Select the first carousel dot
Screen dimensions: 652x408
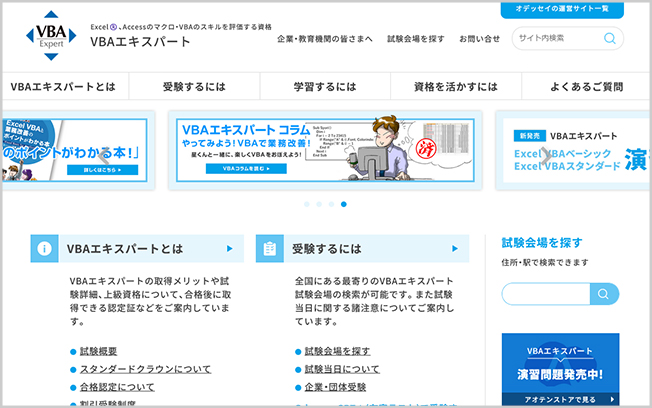click(306, 204)
